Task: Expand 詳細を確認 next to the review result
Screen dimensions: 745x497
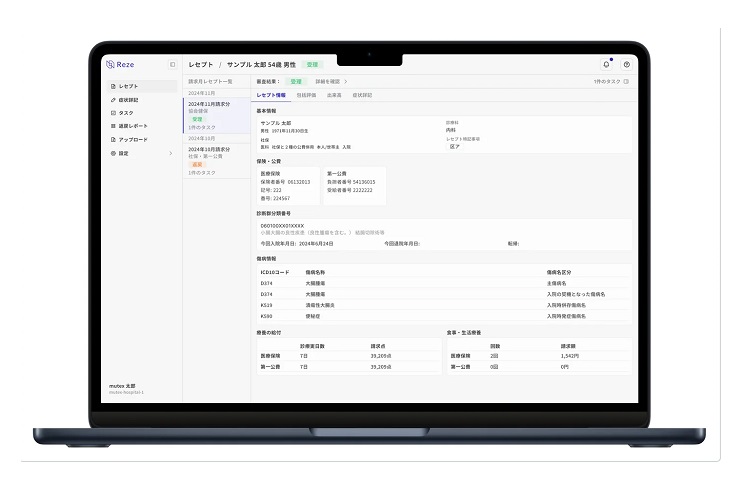Action: coord(329,81)
